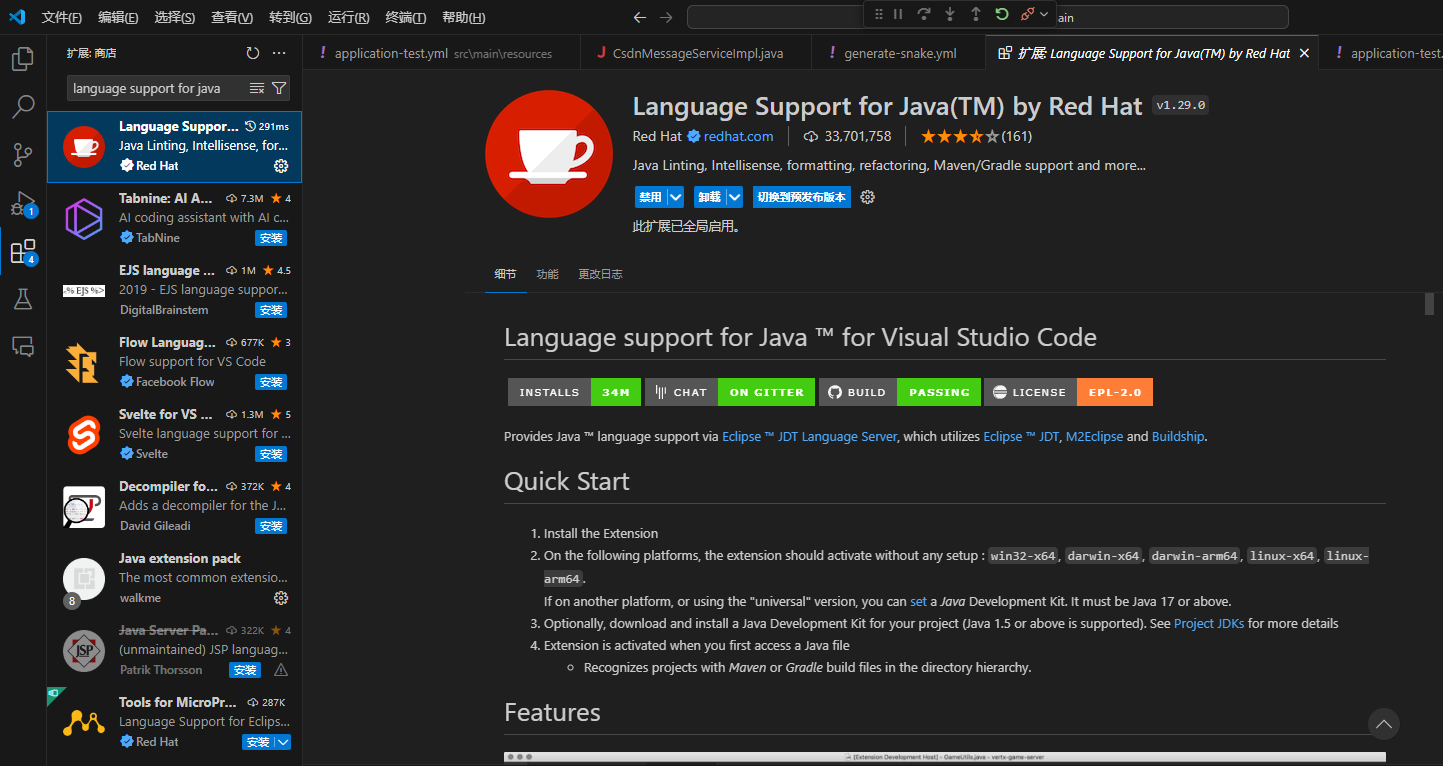Viewport: 1443px width, 766px height.
Task: Open the 查看(V) menu
Action: click(x=232, y=18)
